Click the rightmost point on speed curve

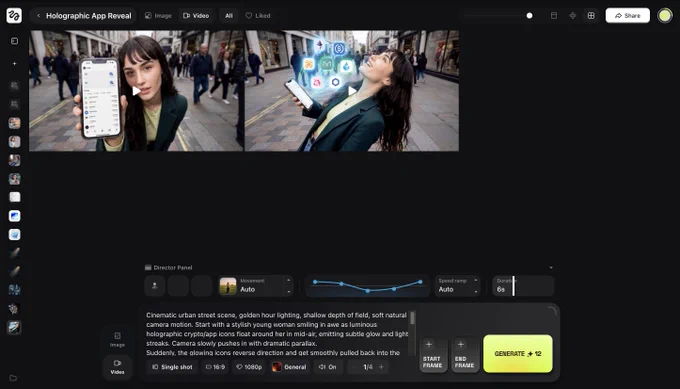[x=420, y=282]
